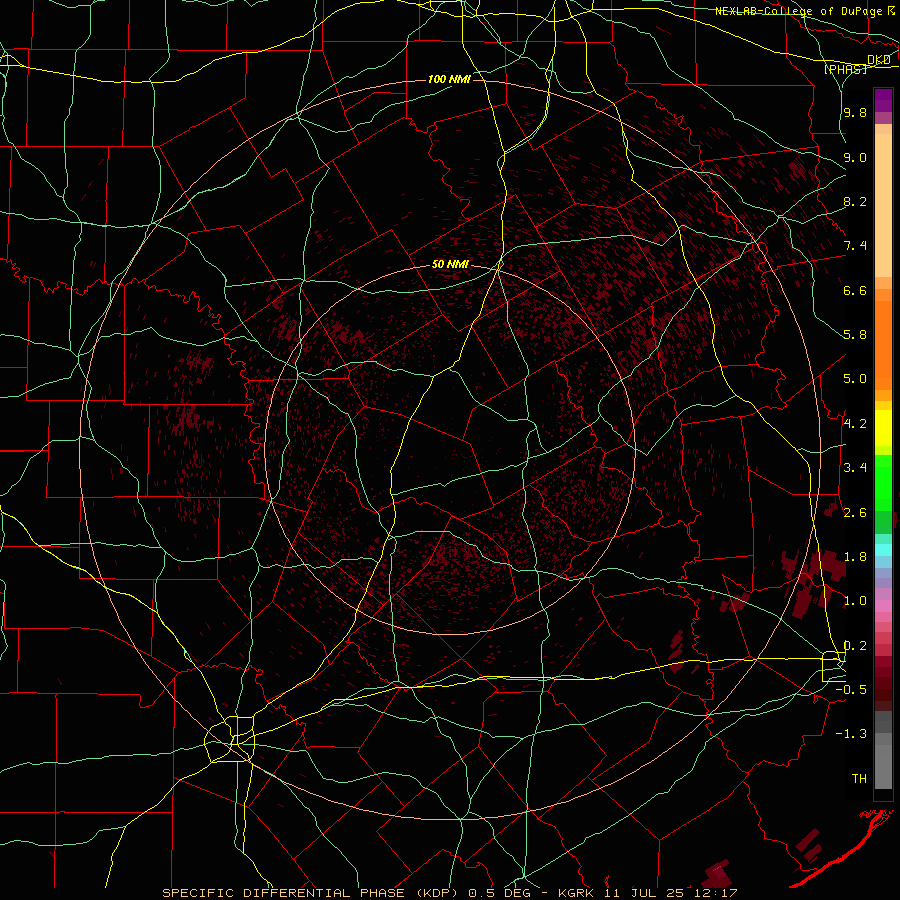Click the yellow segment of the color bar
The image size is (900, 900).
pos(883,428)
